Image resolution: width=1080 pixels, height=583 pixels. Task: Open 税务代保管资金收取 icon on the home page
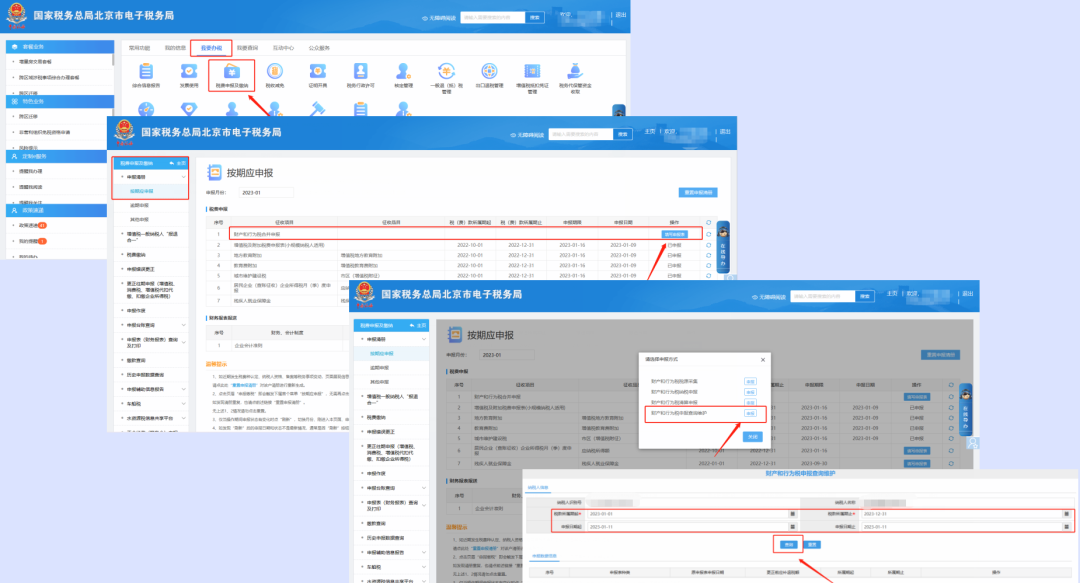(x=575, y=72)
